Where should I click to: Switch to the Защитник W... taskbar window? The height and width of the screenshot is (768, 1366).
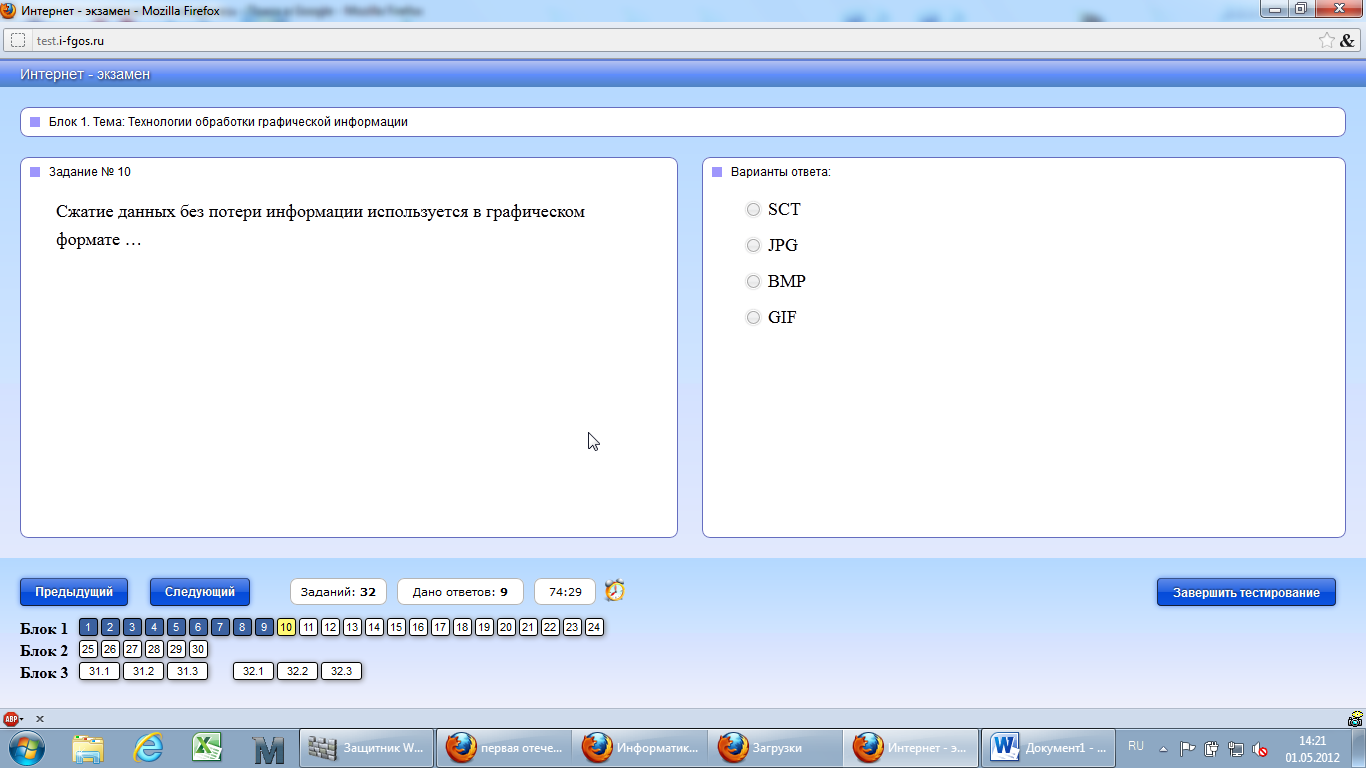(x=367, y=748)
